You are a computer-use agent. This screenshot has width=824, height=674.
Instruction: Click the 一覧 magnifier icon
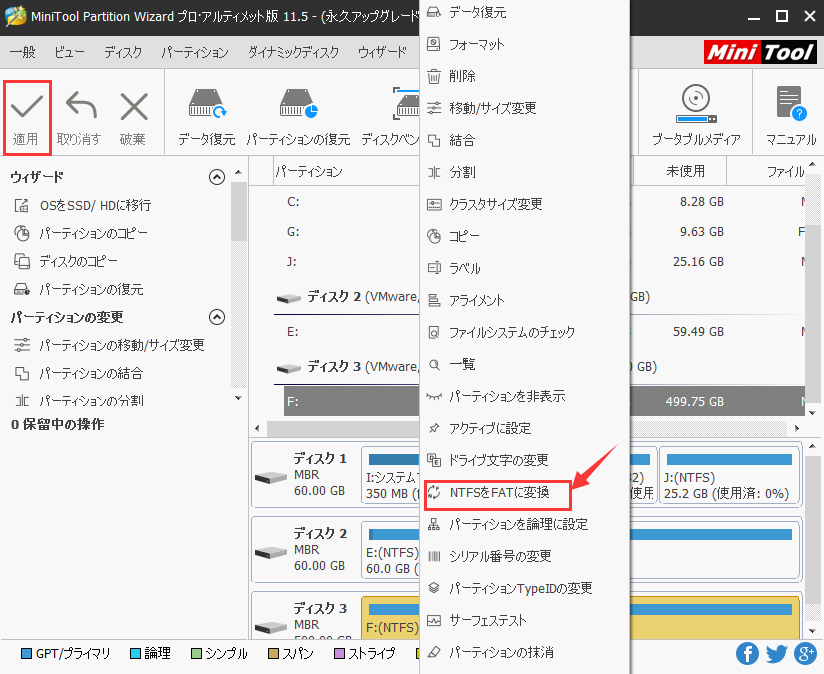point(434,364)
